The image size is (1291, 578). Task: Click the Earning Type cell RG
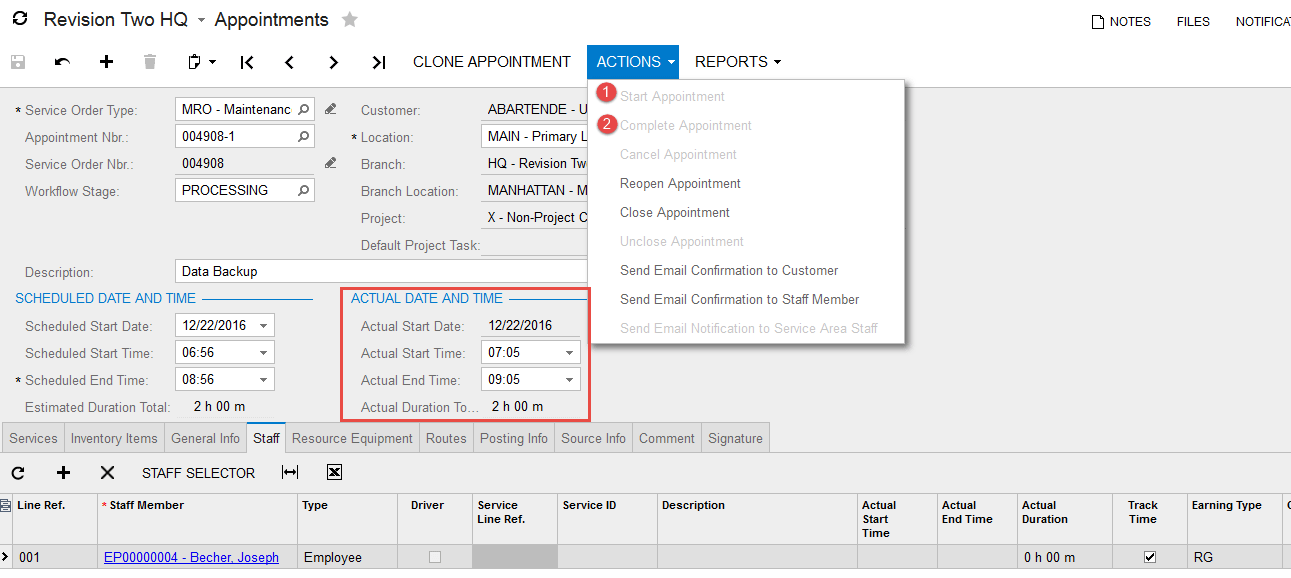1235,557
